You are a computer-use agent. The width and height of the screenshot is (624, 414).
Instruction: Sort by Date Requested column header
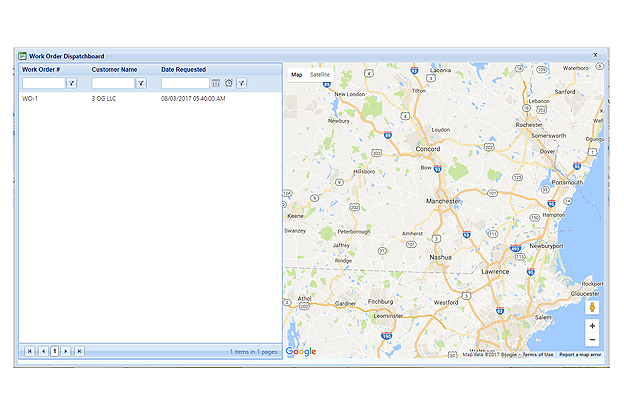(x=183, y=70)
